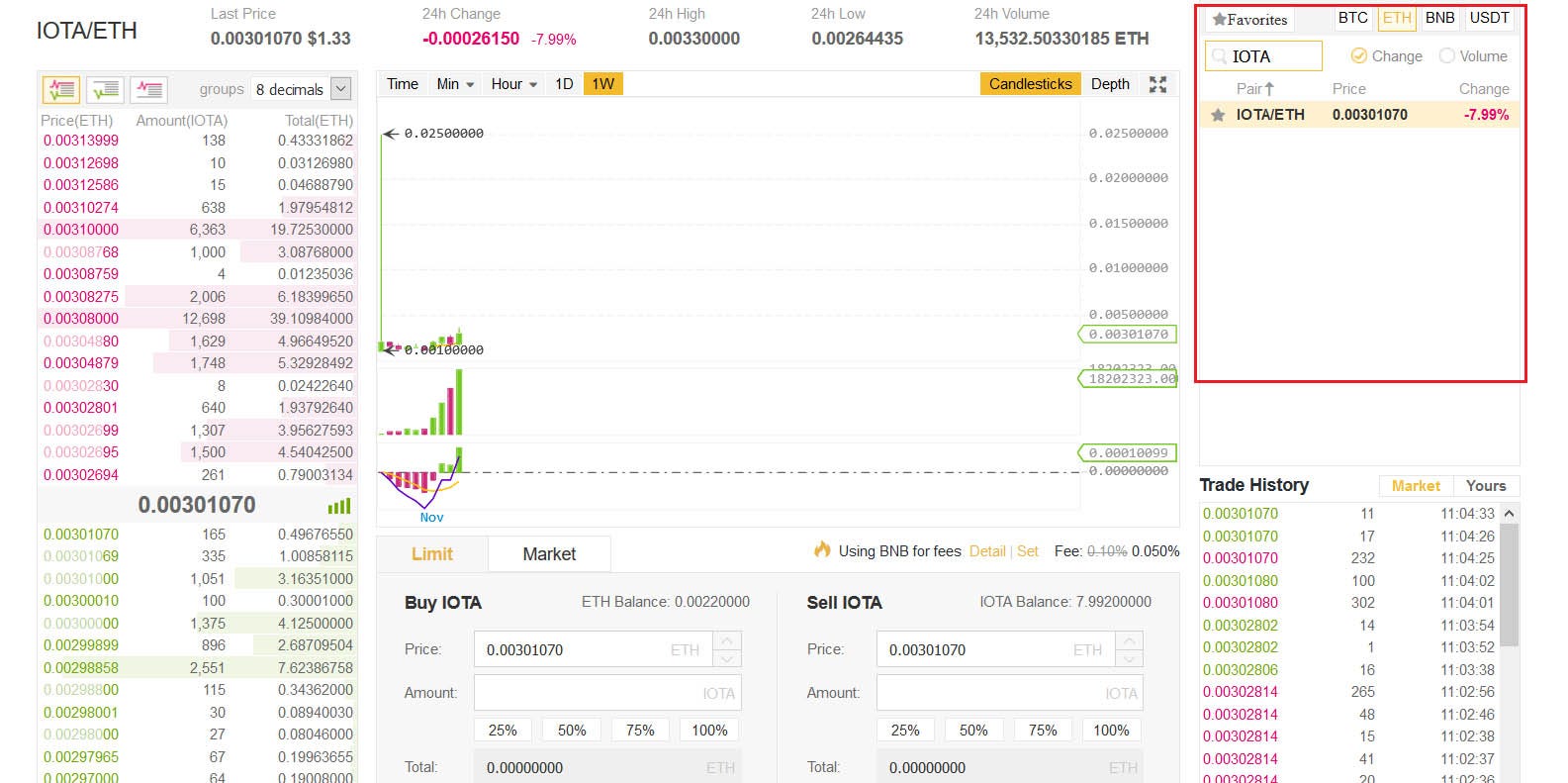Click the Buy IOTA Price field
Image resolution: width=1568 pixels, height=783 pixels.
pos(594,649)
